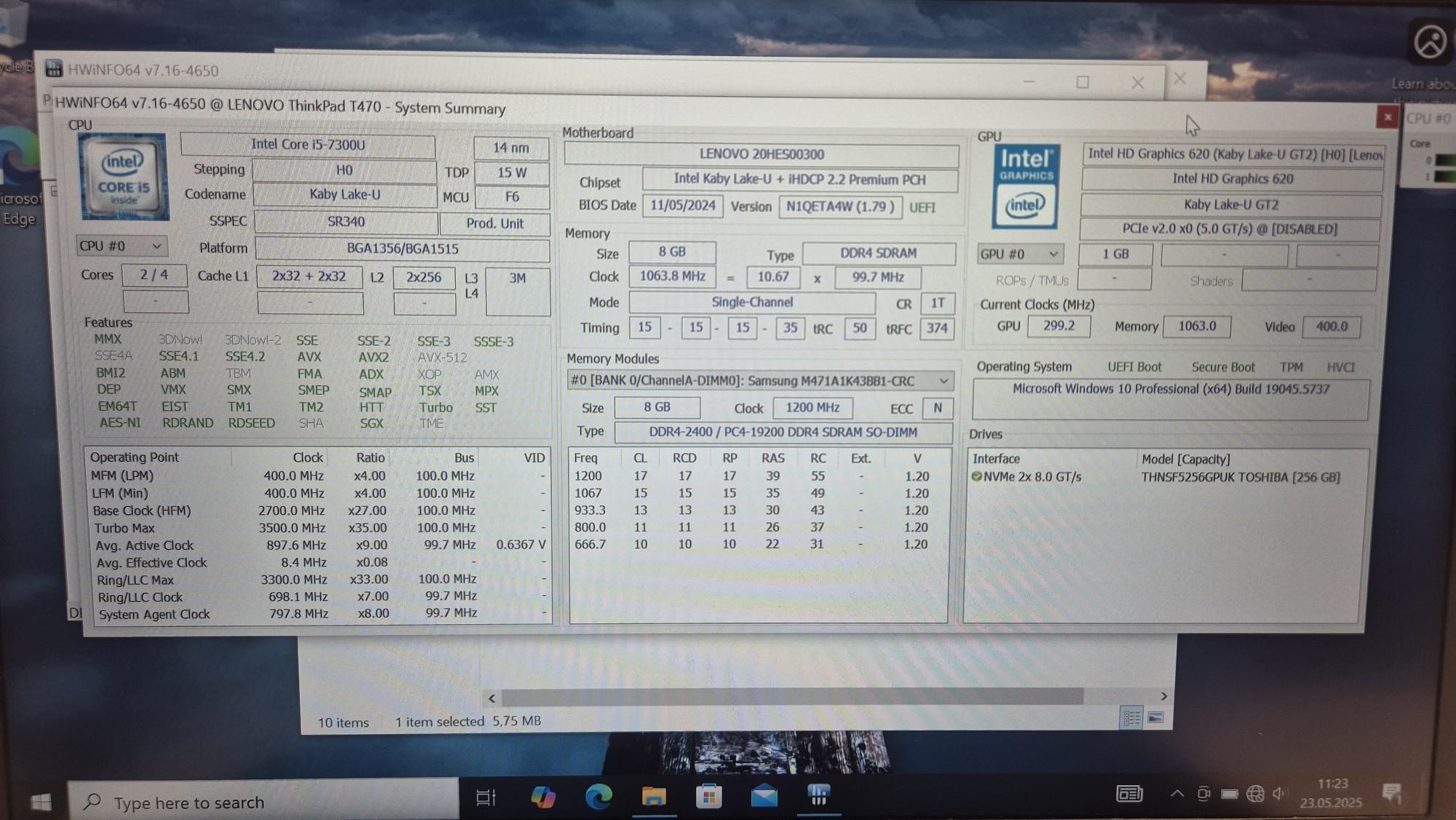
Task: Select the NVMe 2x 8.0 GT/s drive row
Action: click(1162, 477)
